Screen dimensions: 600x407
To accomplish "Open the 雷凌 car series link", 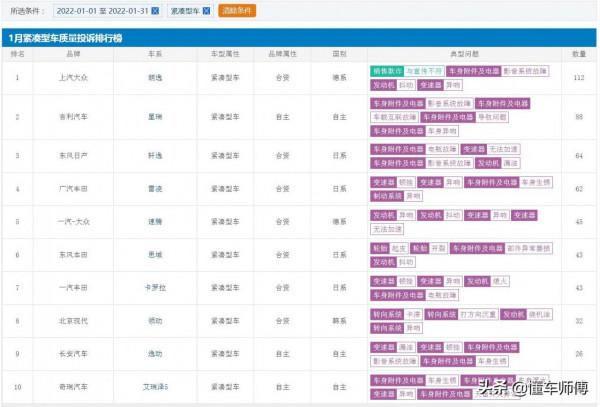I will 155,189.
